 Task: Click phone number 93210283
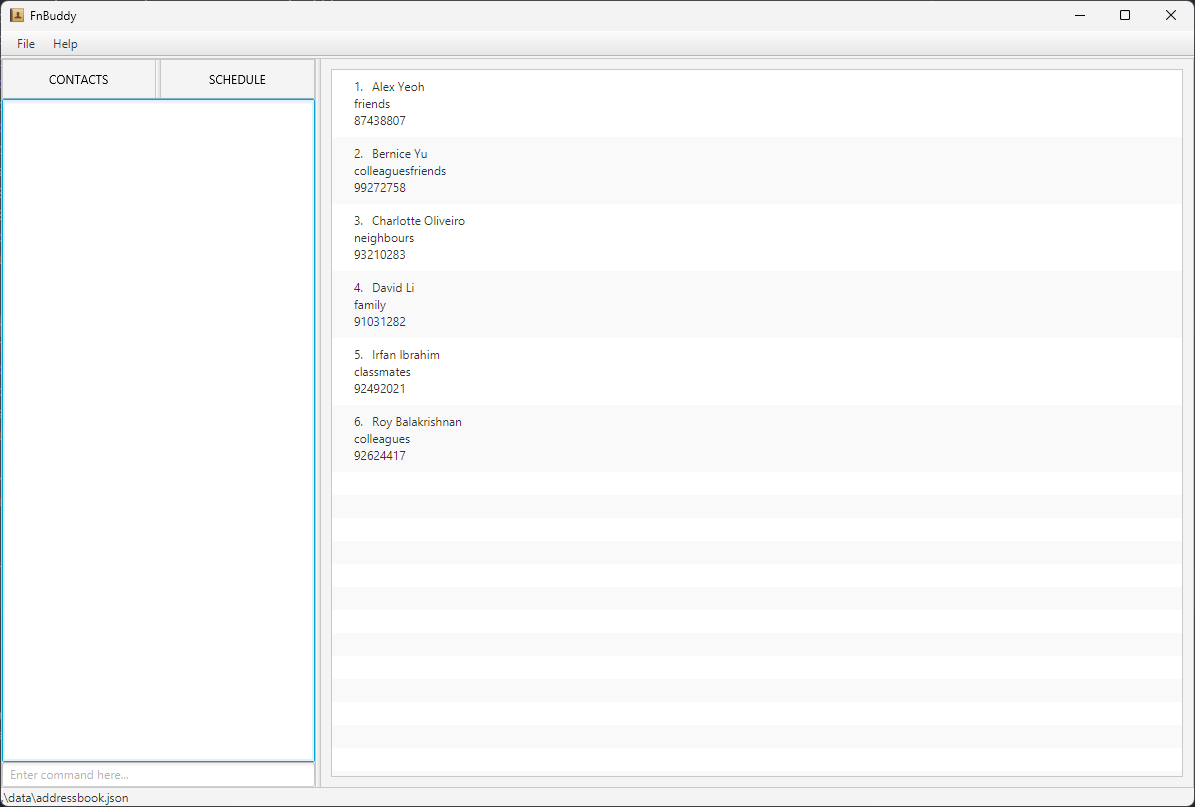click(380, 255)
